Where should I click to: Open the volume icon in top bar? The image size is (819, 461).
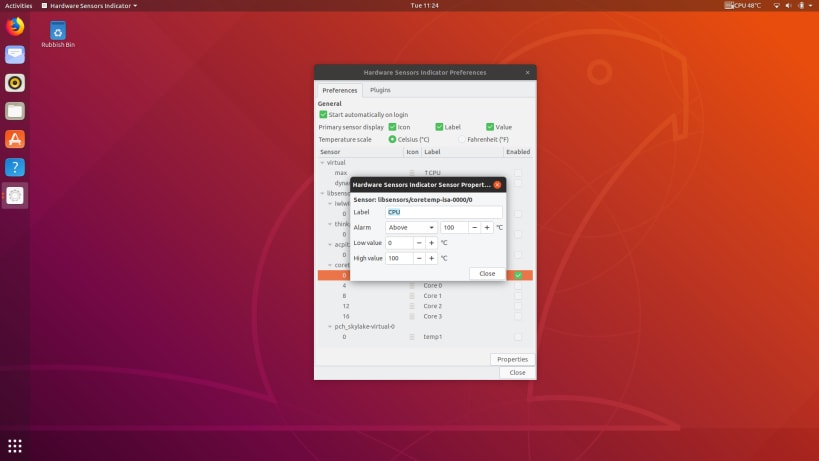pyautogui.click(x=789, y=5)
